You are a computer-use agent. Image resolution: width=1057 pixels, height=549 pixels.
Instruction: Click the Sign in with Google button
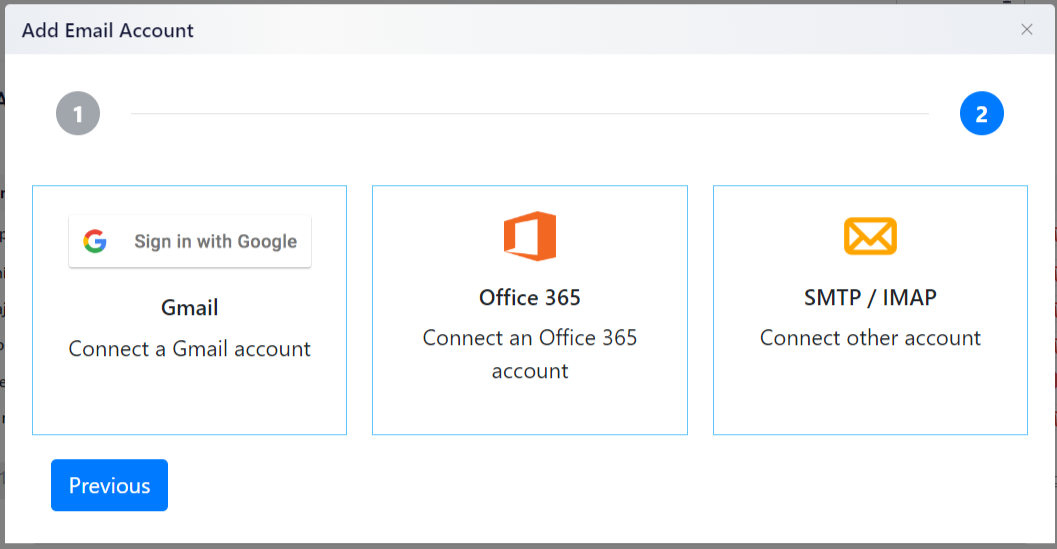190,241
